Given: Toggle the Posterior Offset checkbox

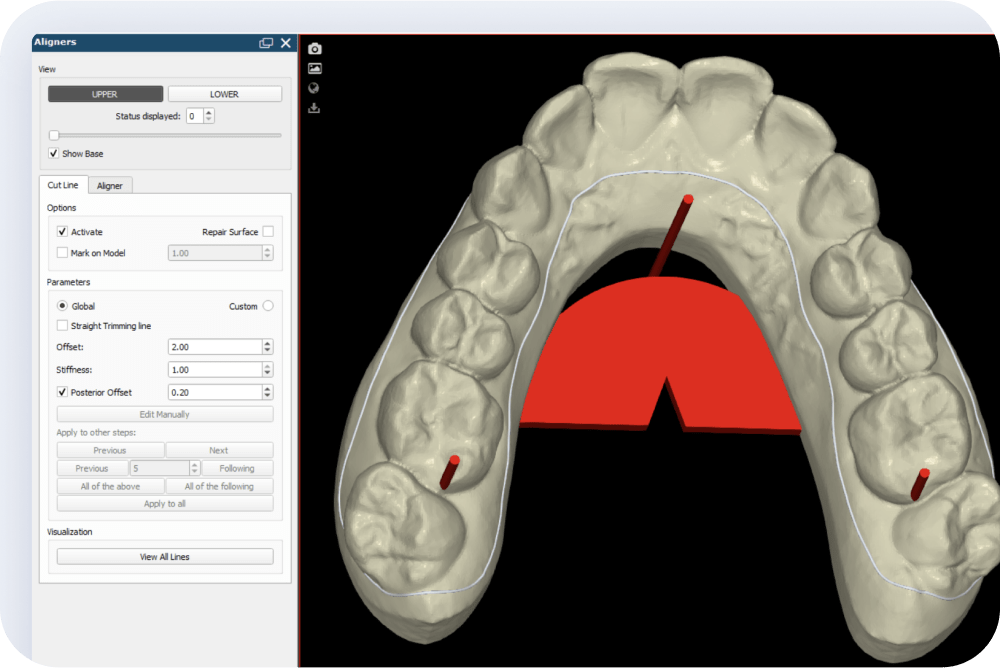Looking at the screenshot, I should click(x=62, y=392).
